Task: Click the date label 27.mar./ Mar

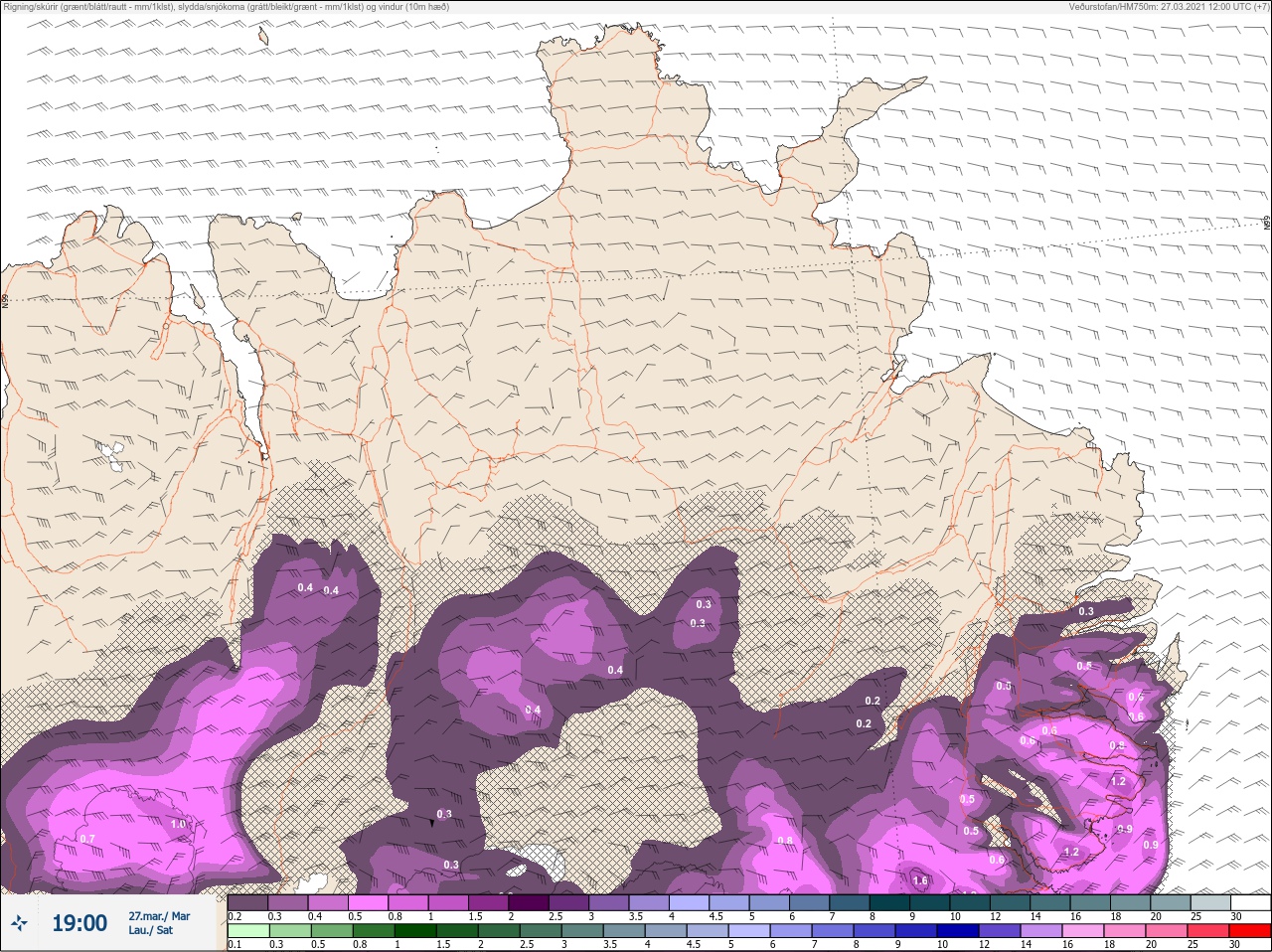Action: (159, 916)
